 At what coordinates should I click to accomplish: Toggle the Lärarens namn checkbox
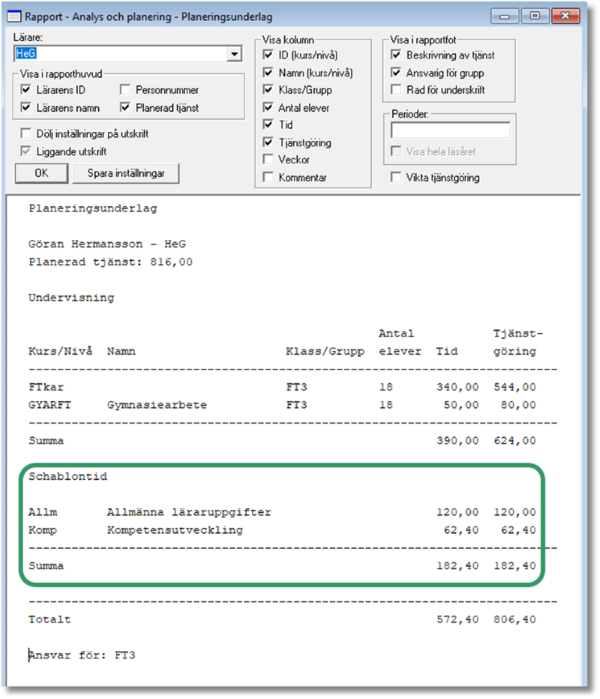pos(27,107)
